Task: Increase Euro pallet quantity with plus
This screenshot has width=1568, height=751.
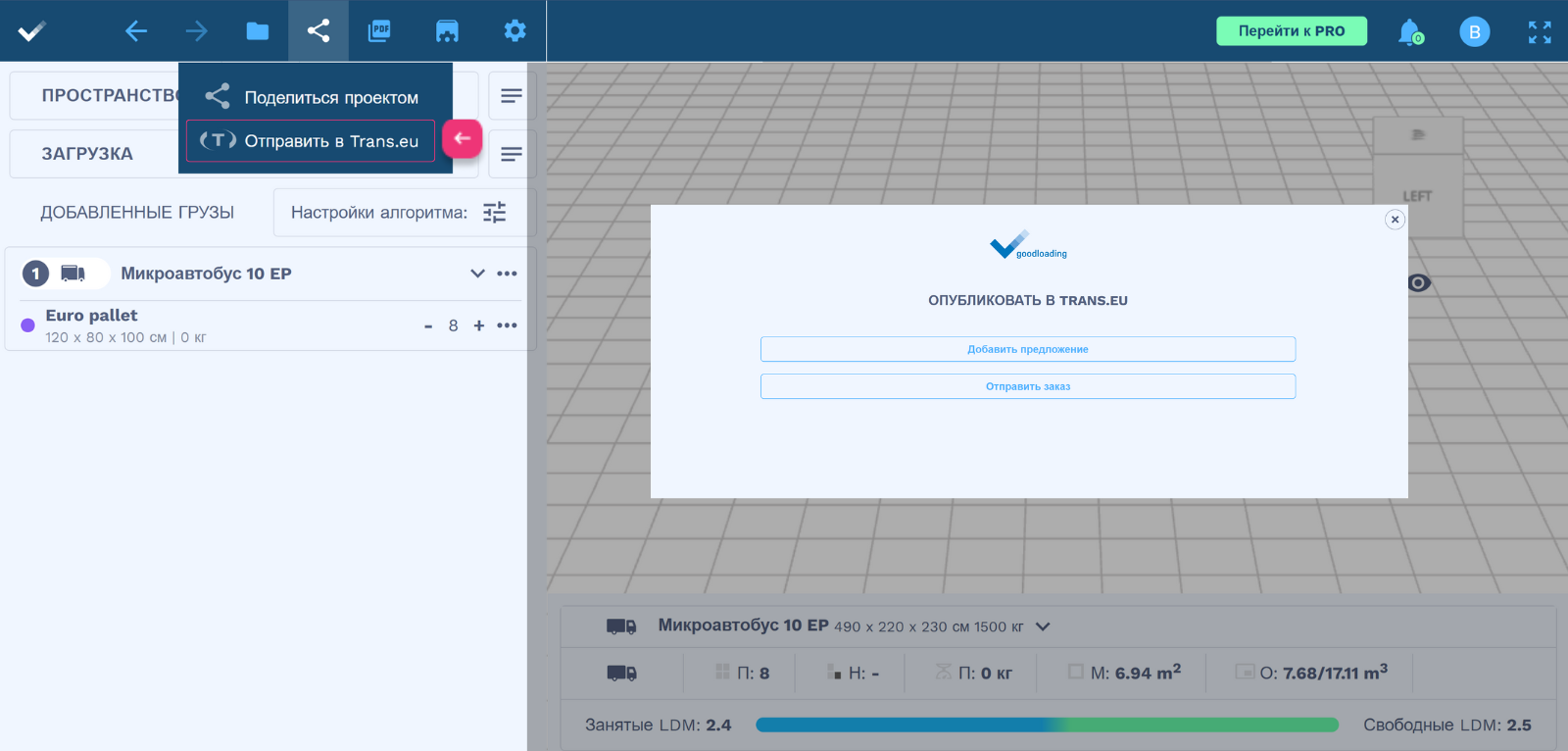Action: [479, 325]
